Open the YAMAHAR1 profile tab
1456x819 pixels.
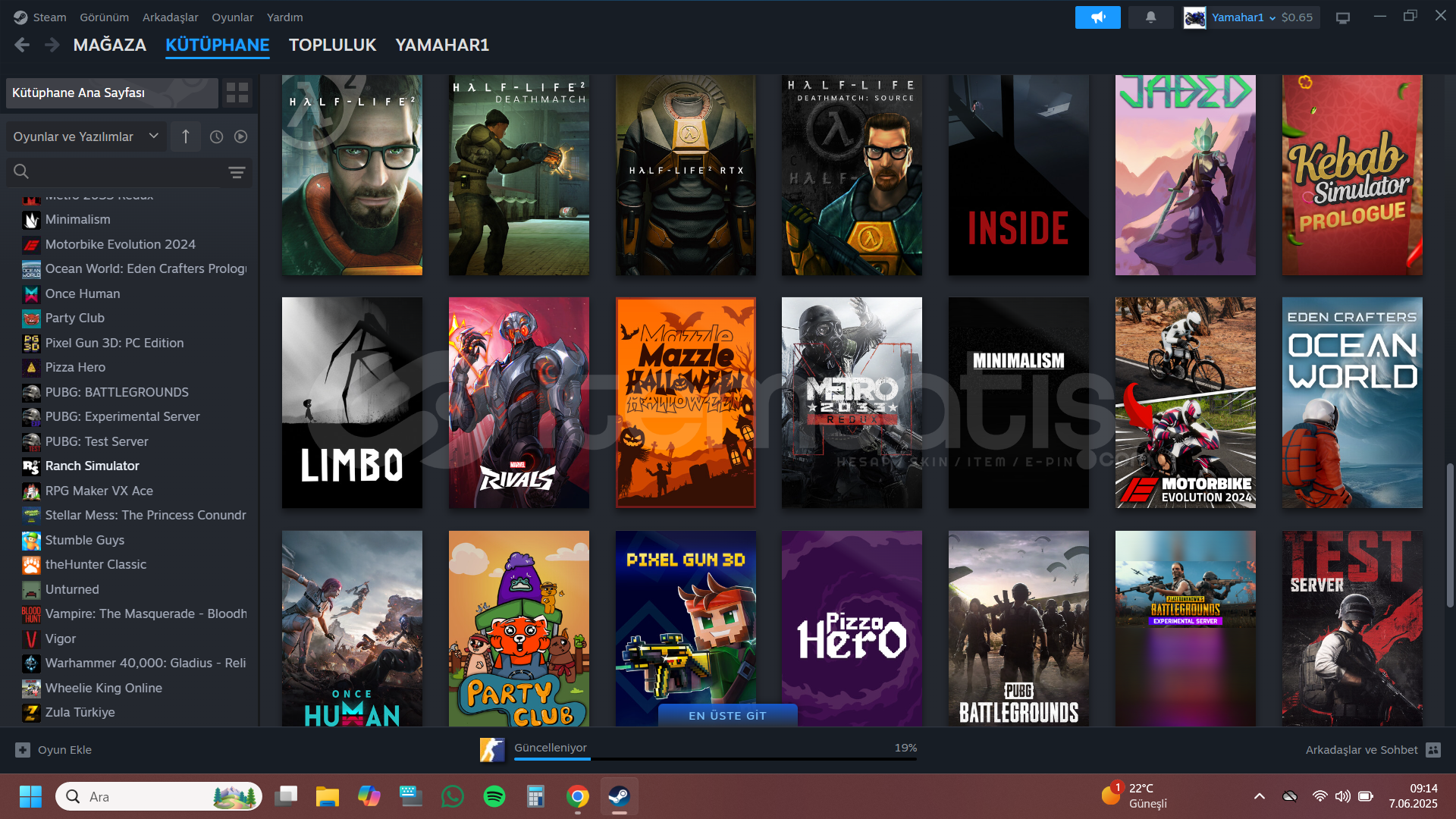point(442,45)
